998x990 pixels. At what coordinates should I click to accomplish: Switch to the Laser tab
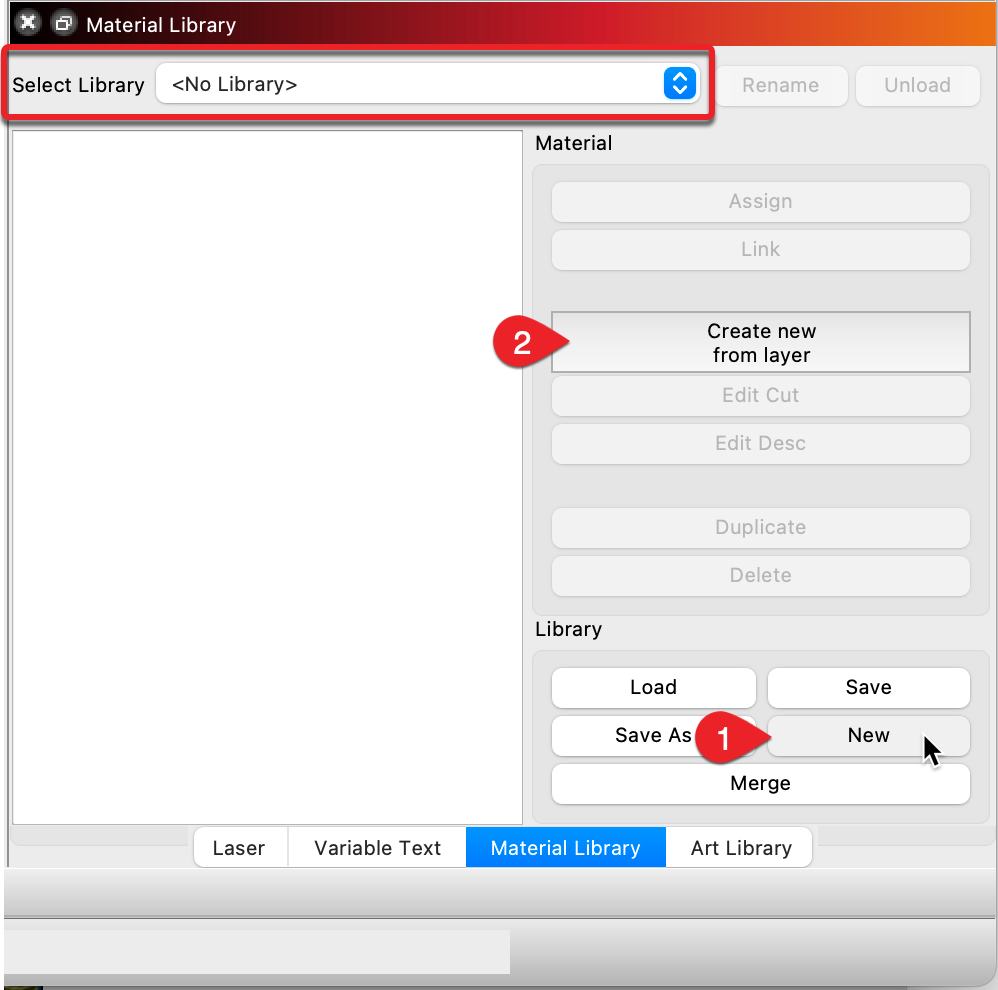pyautogui.click(x=239, y=849)
